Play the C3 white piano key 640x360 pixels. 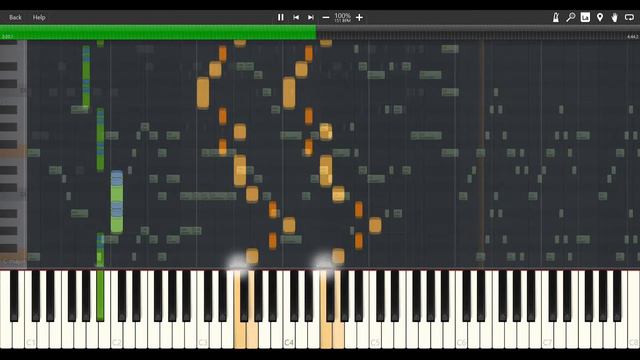[x=202, y=335]
